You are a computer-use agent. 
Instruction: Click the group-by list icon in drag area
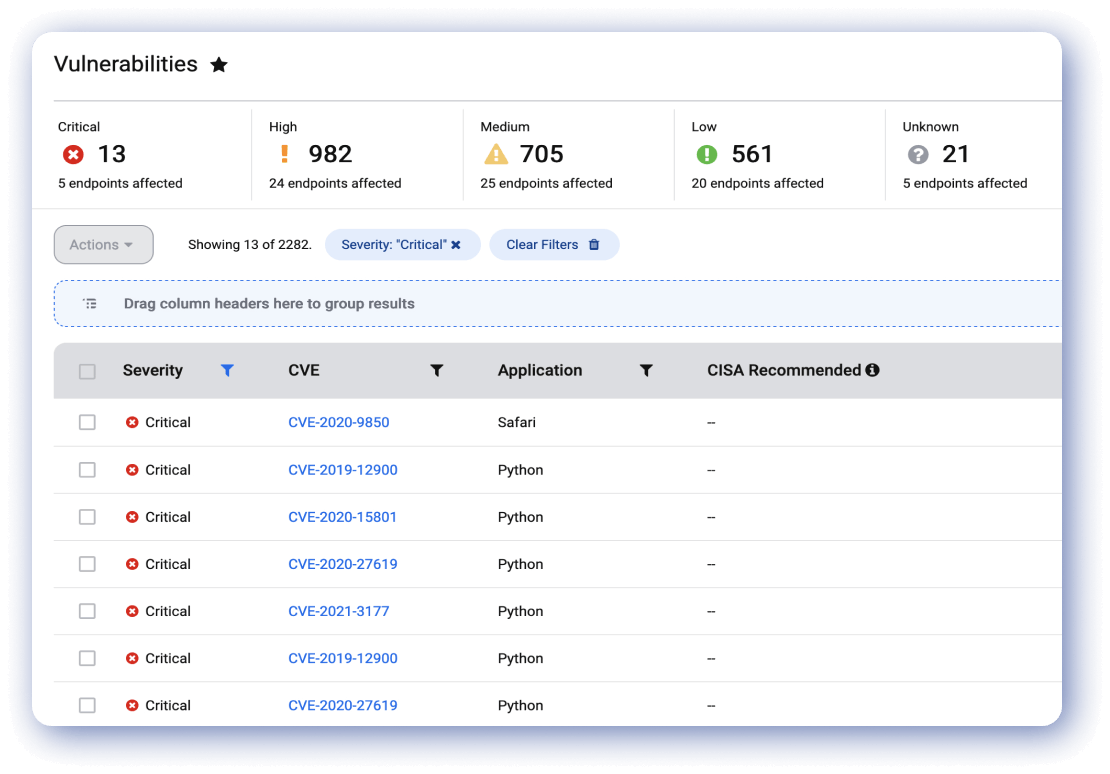click(90, 304)
